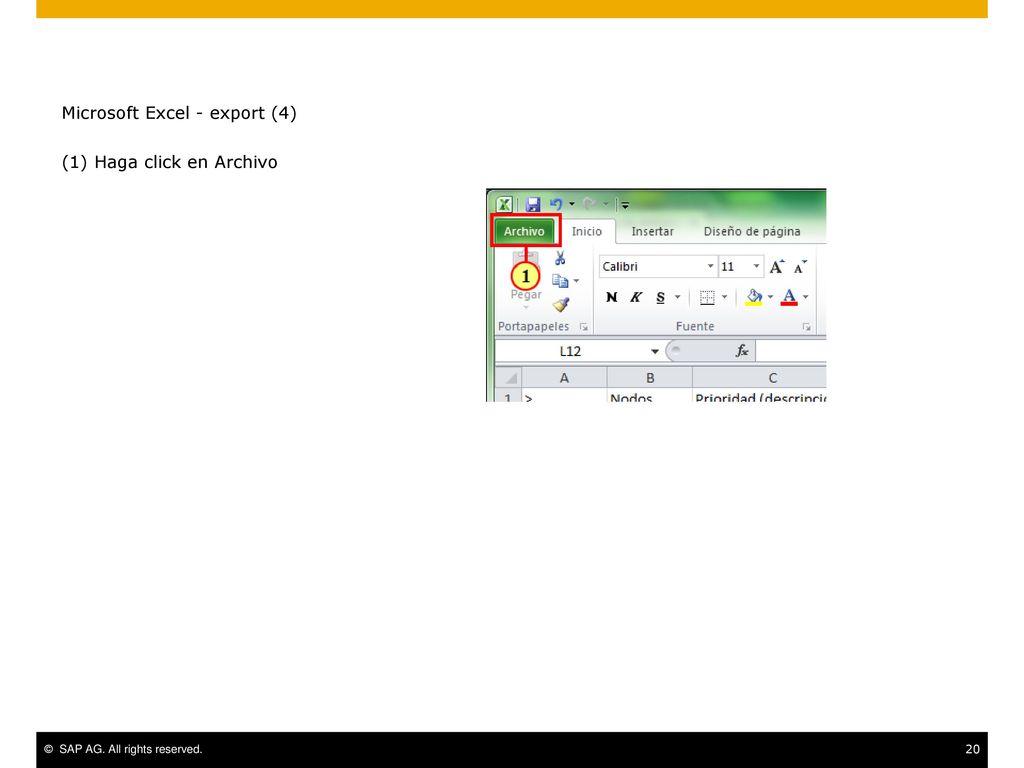Select cell B1 containing Nodos
The height and width of the screenshot is (768, 1024).
(650, 396)
